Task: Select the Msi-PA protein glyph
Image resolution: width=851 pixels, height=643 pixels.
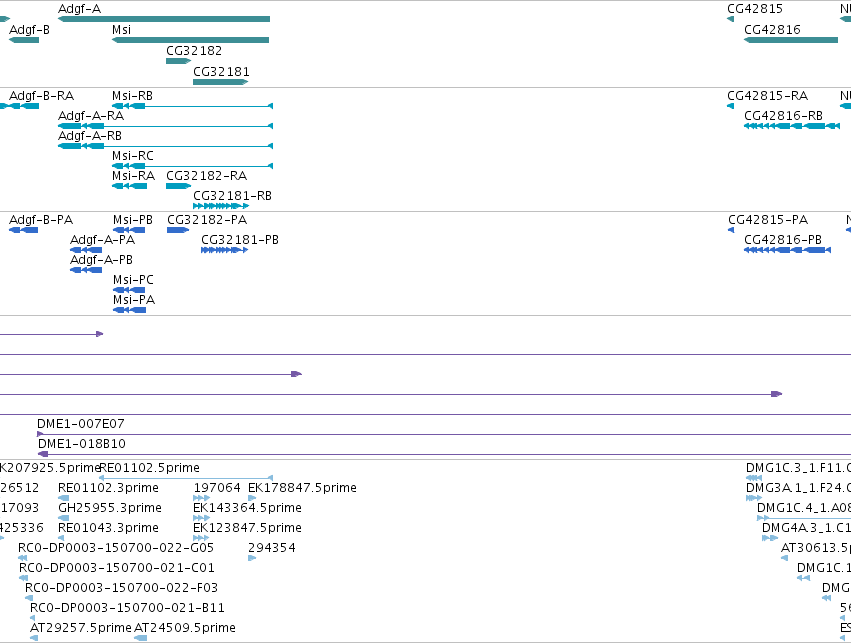Action: click(129, 310)
